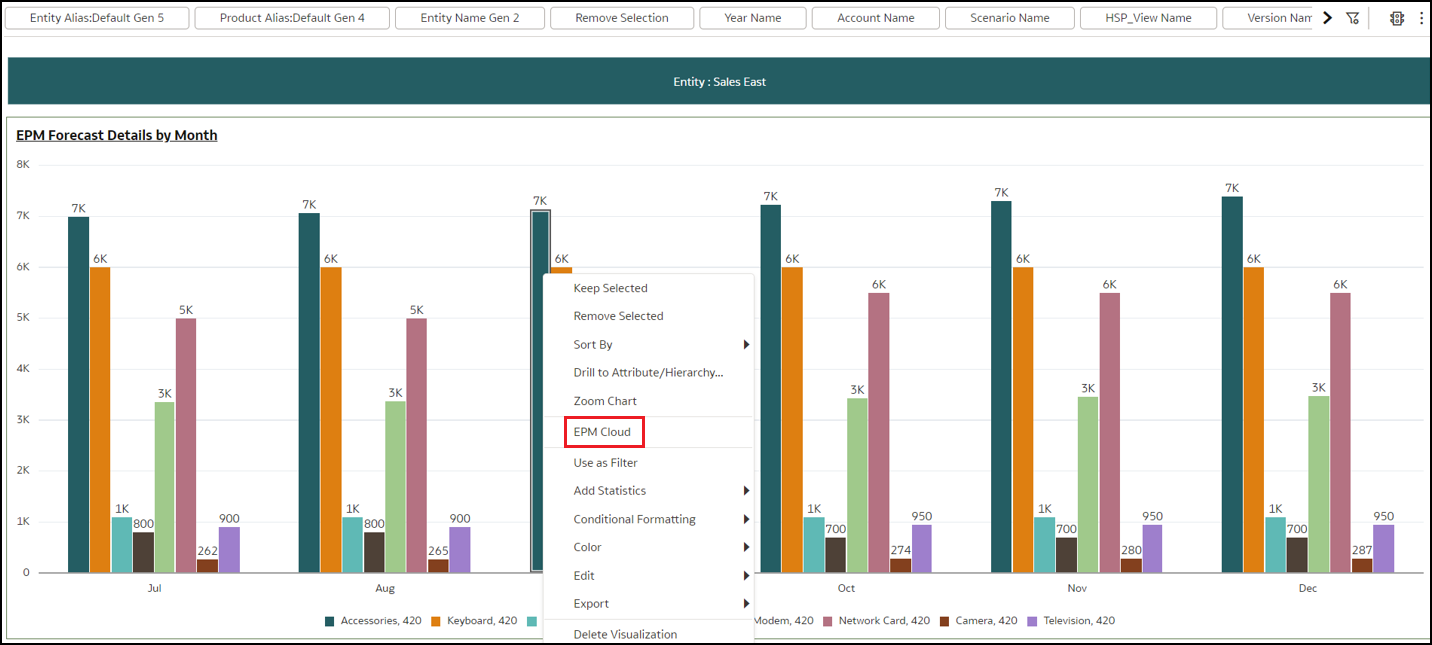The image size is (1432, 645).
Task: Click the traffic-light auto-apply data icon
Action: (1397, 18)
